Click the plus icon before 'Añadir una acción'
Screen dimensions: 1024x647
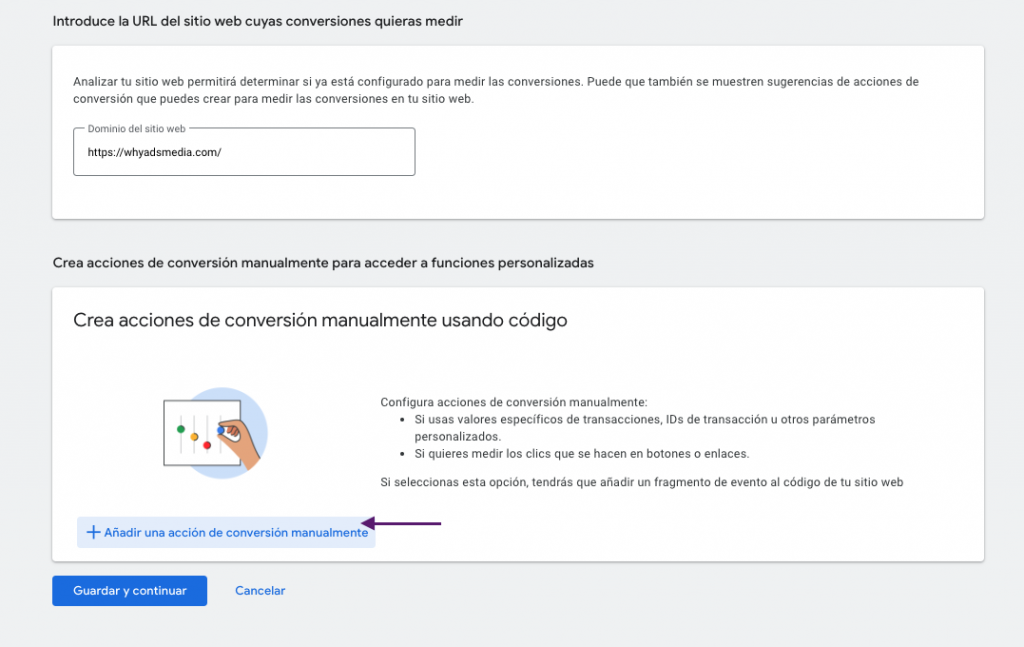92,532
